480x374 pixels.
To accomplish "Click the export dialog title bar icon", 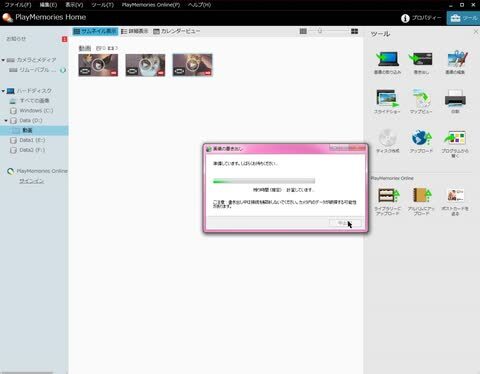I will pos(209,149).
